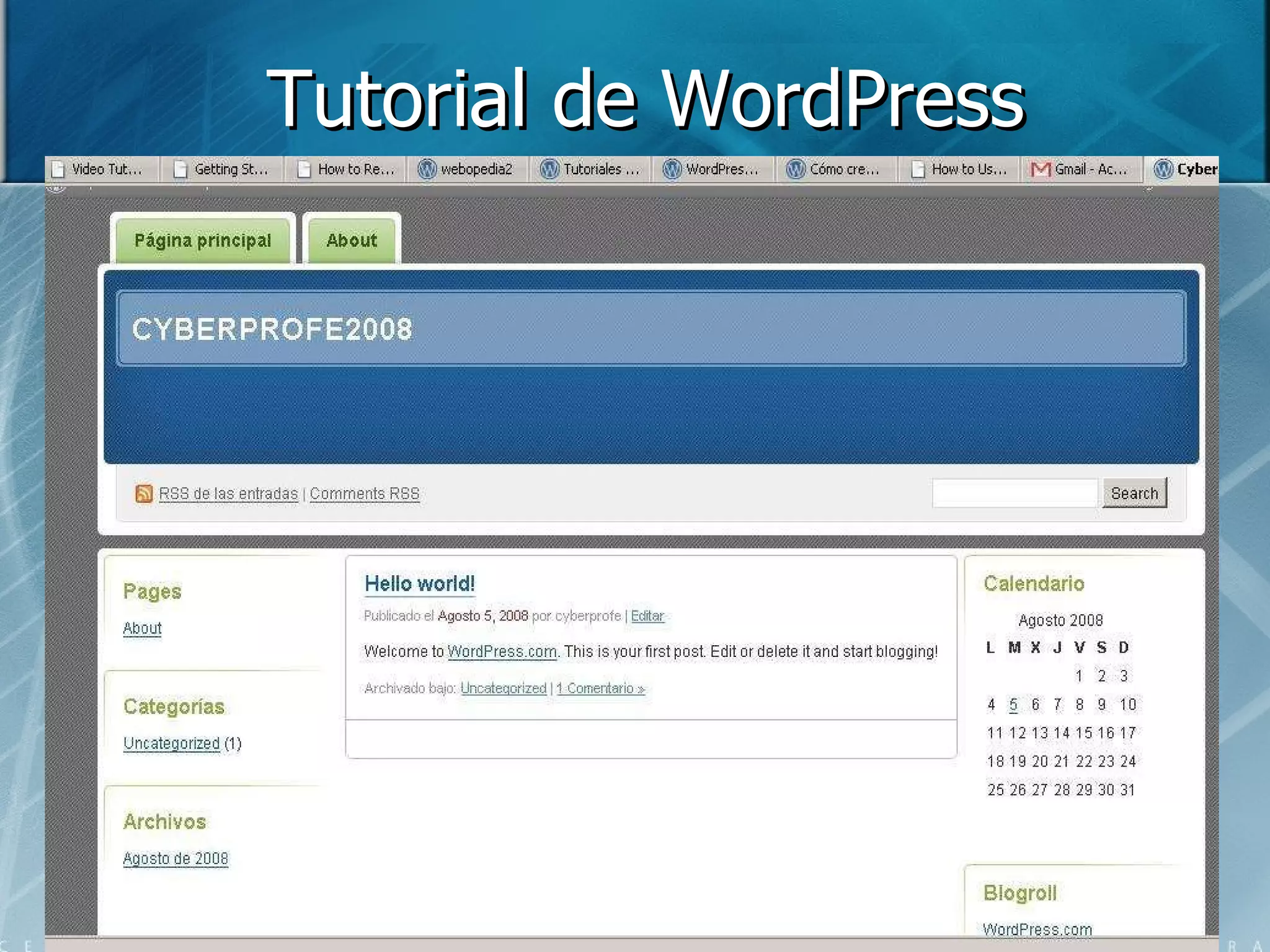Click the Editar link on post
Screen dimensions: 1270x952
click(x=647, y=616)
